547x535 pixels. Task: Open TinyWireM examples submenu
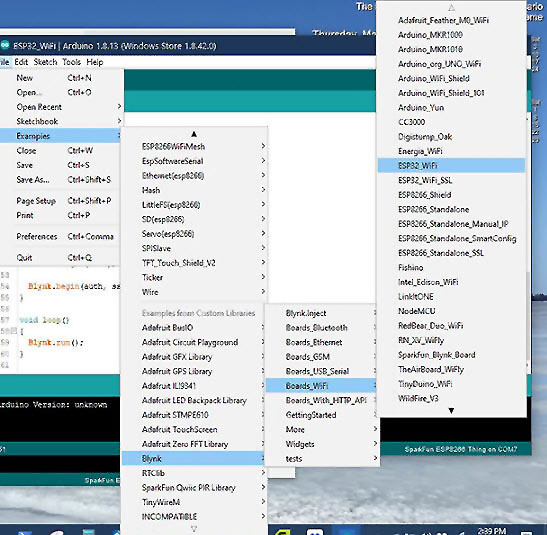pyautogui.click(x=194, y=502)
